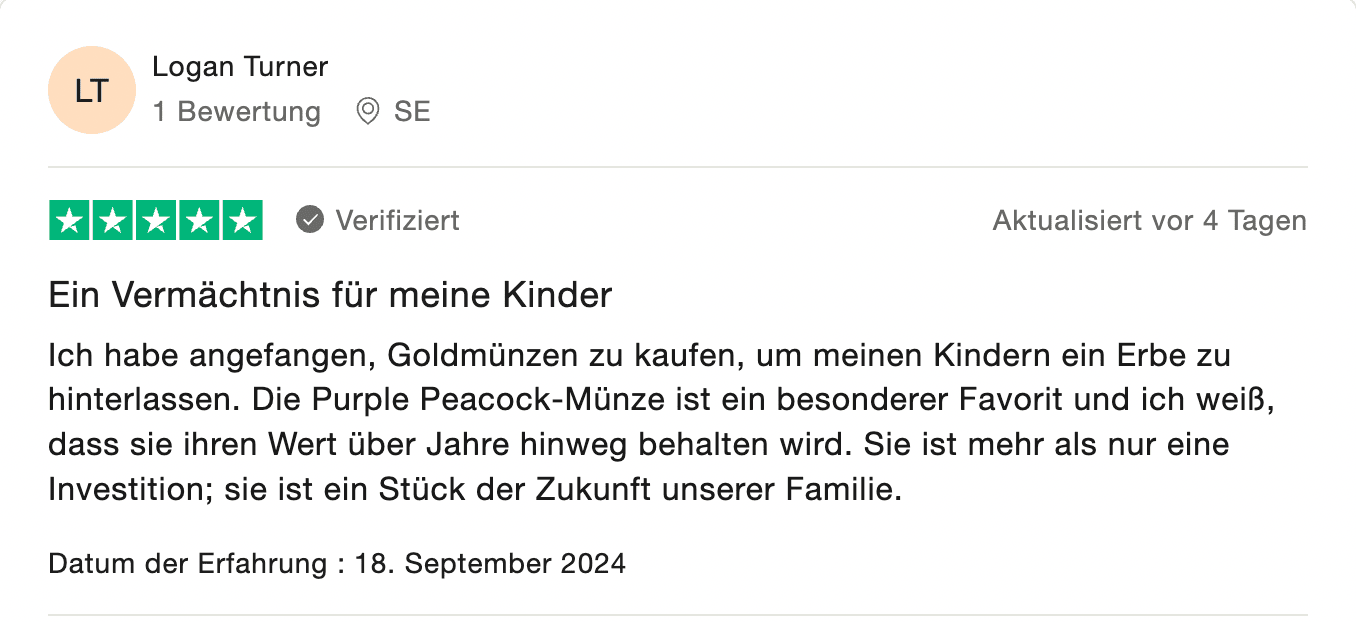This screenshot has height=622, width=1356.
Task: Click the LT profile avatar
Action: pyautogui.click(x=91, y=90)
